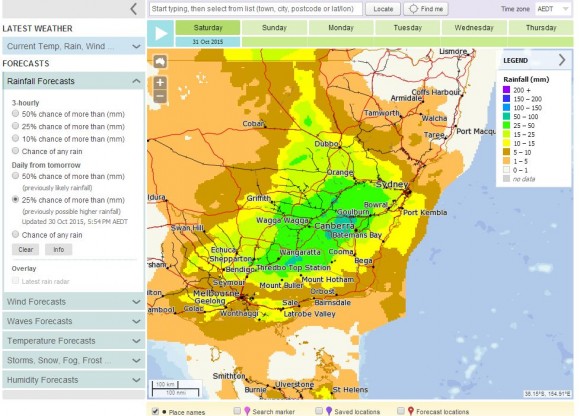The height and width of the screenshot is (416, 580).
Task: Click Canberra on the map
Action: click(x=334, y=226)
